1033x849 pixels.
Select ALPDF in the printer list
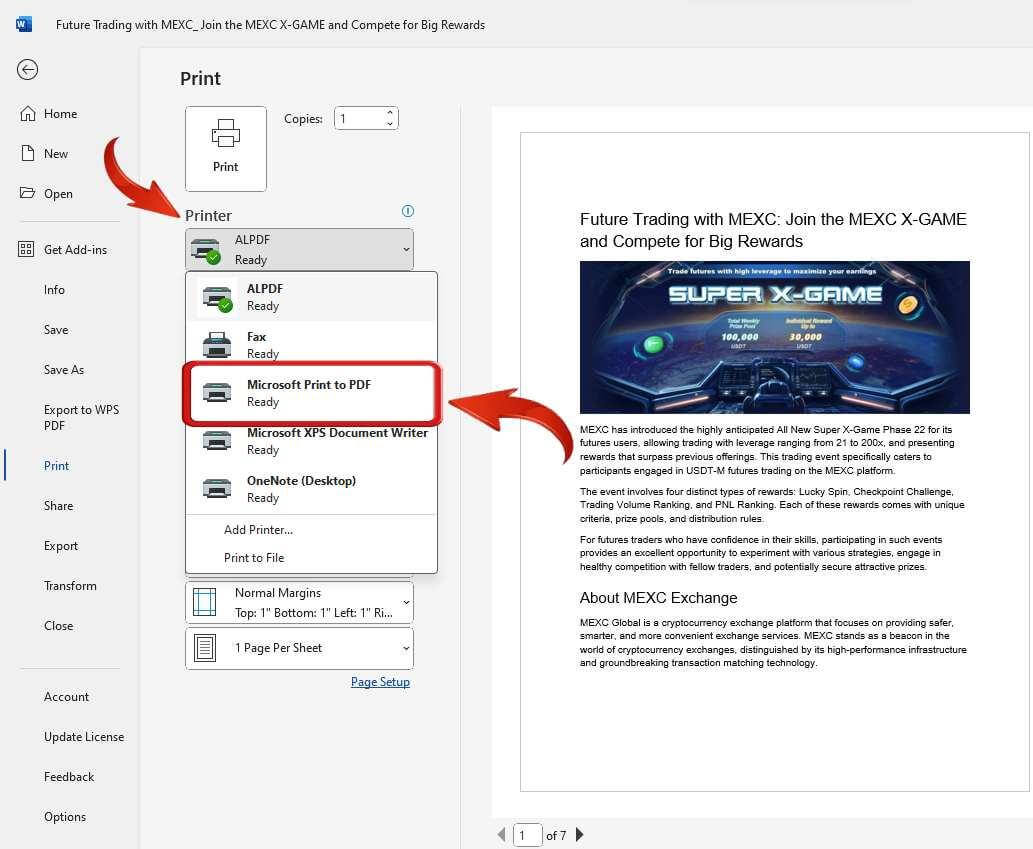tap(311, 297)
